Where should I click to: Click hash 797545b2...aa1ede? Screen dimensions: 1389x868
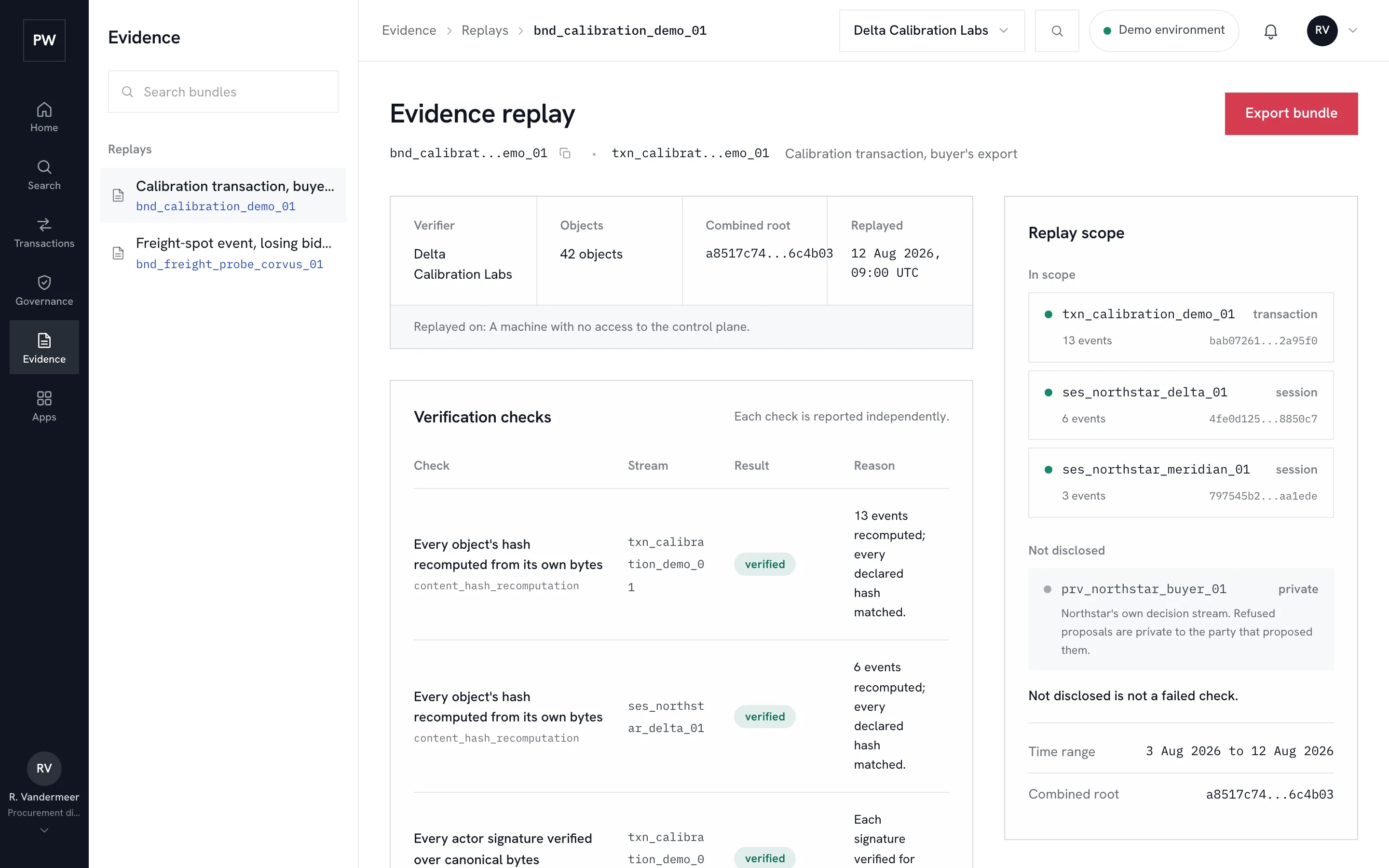(x=1263, y=495)
